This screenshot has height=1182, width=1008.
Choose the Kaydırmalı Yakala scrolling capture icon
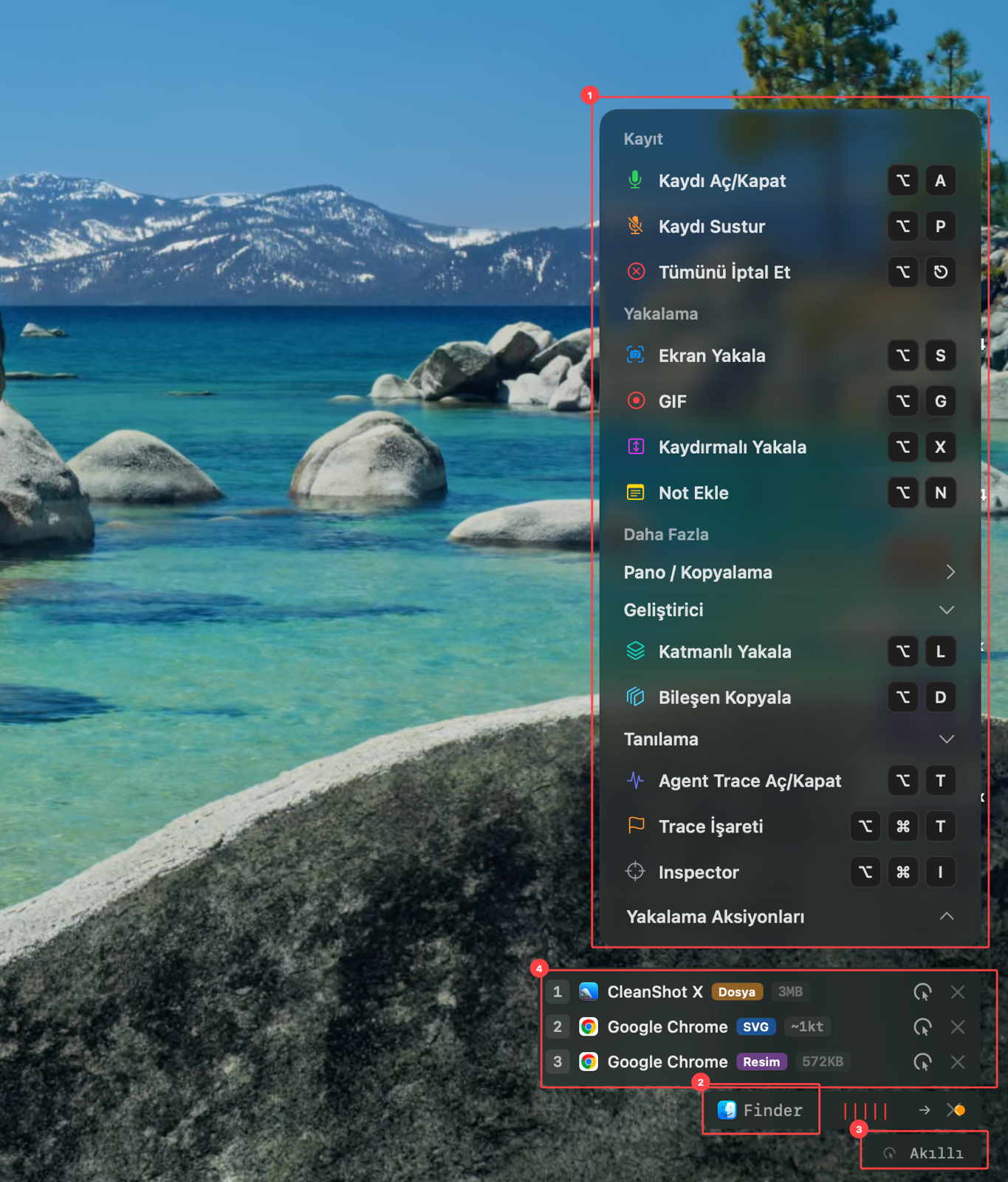636,447
